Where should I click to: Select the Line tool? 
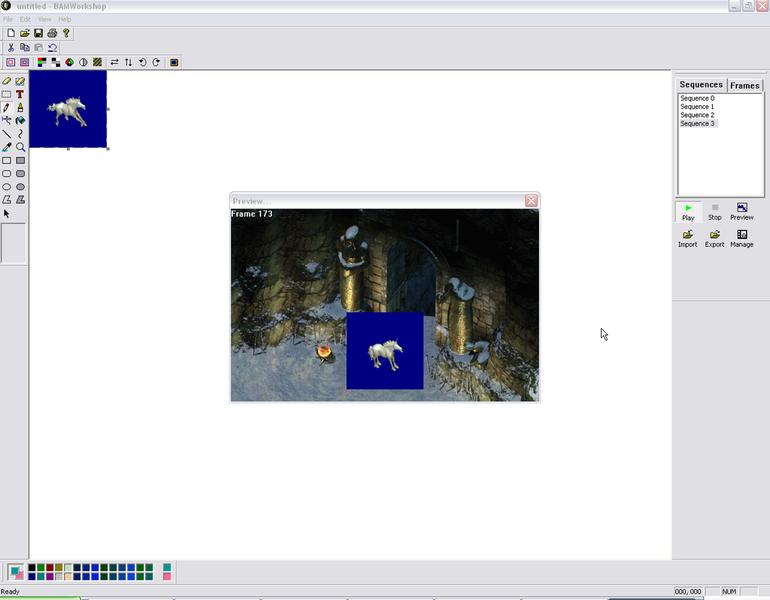click(7, 134)
